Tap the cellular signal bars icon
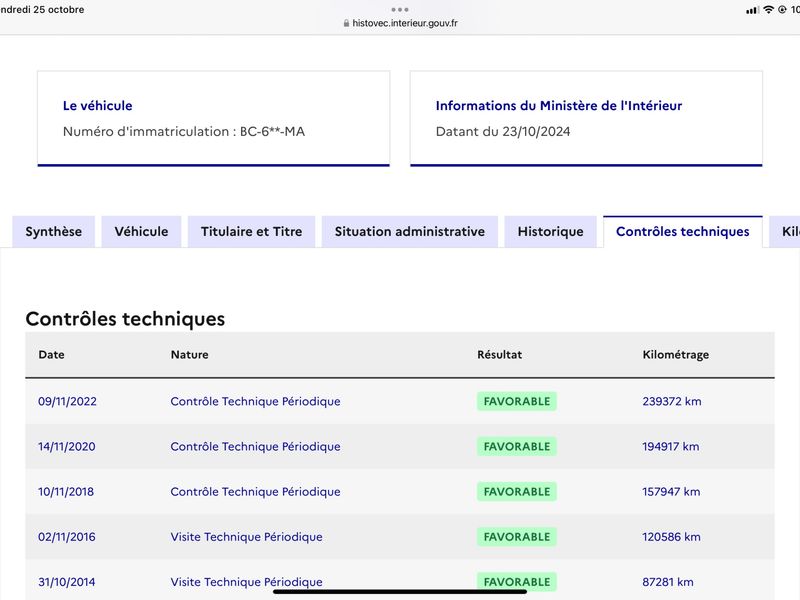This screenshot has height=600, width=800. (x=752, y=10)
